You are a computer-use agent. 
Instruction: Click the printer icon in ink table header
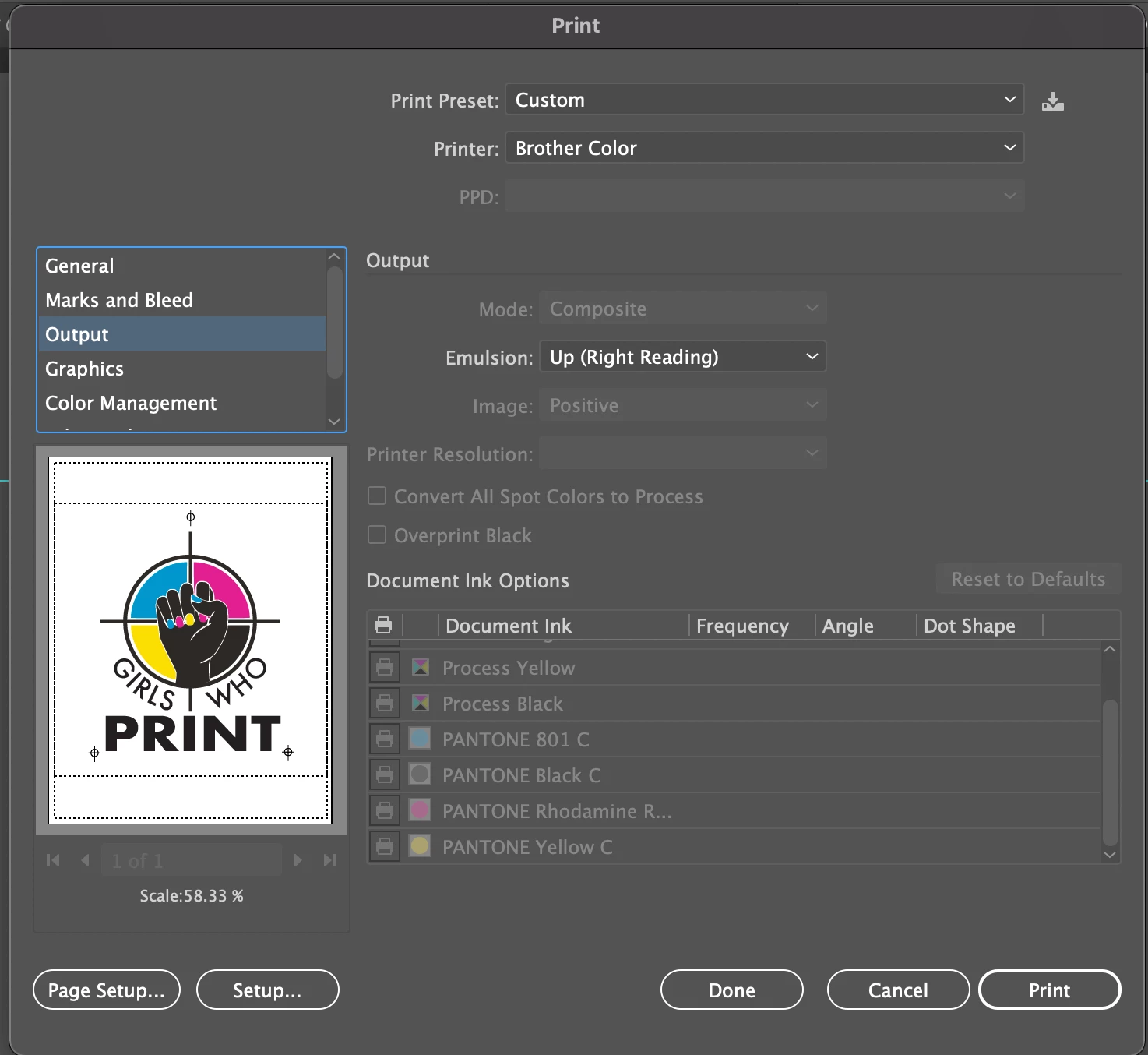[383, 625]
